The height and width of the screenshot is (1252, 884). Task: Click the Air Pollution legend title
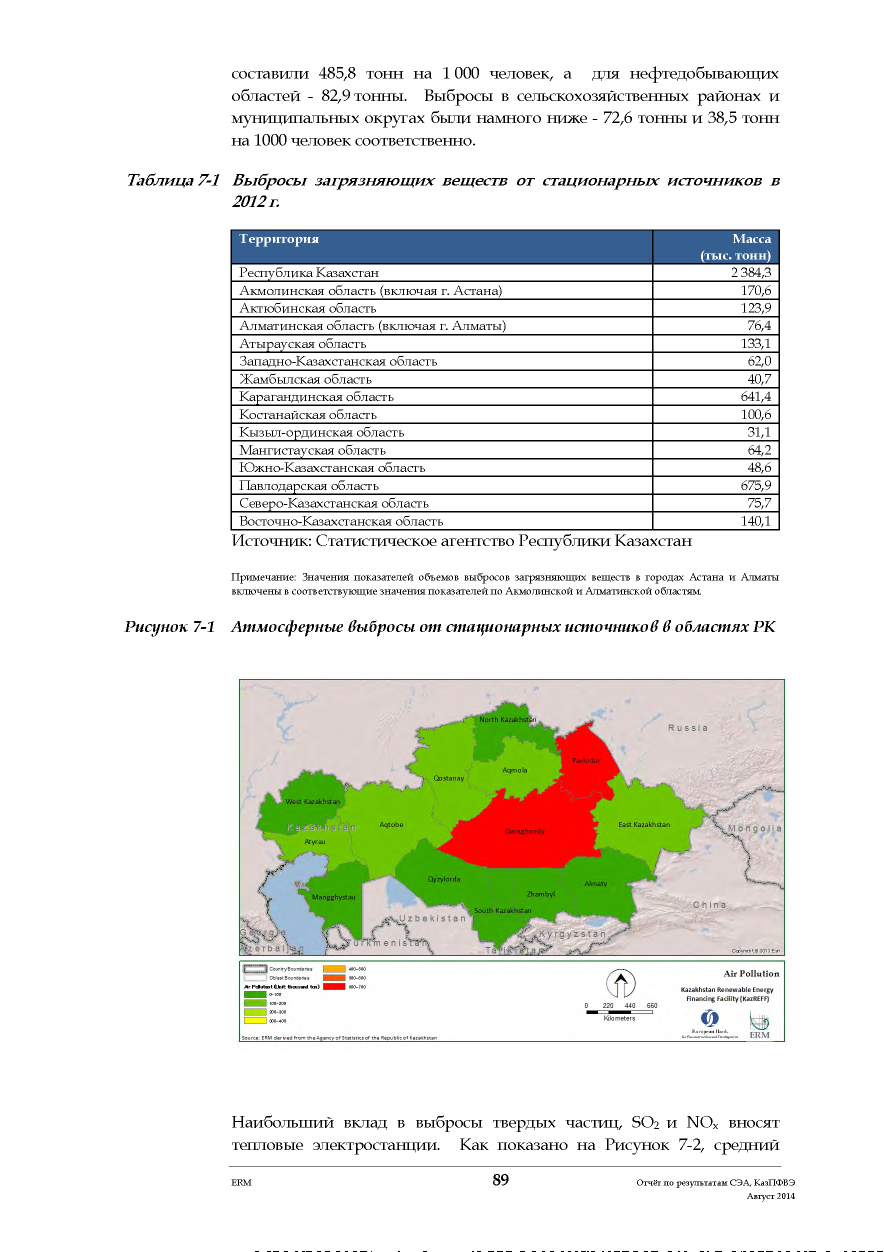(752, 973)
